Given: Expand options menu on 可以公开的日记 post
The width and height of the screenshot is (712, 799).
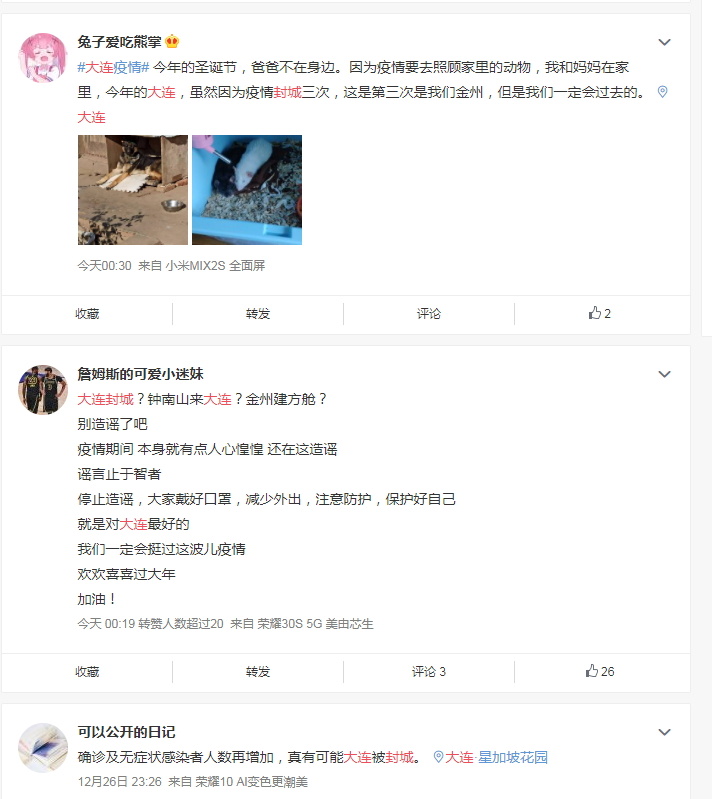Looking at the screenshot, I should click(664, 732).
